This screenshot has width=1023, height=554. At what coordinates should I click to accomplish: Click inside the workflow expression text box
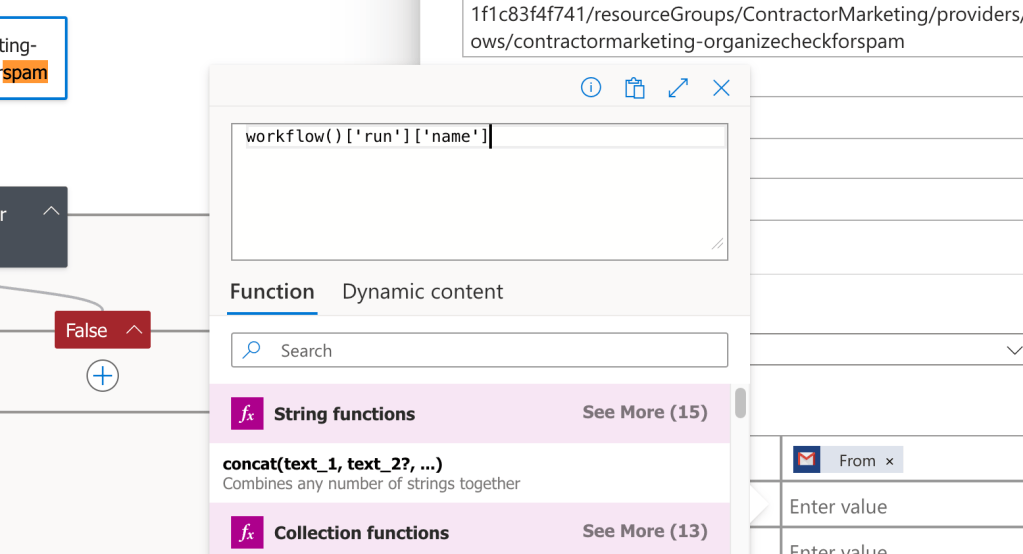pos(480,192)
